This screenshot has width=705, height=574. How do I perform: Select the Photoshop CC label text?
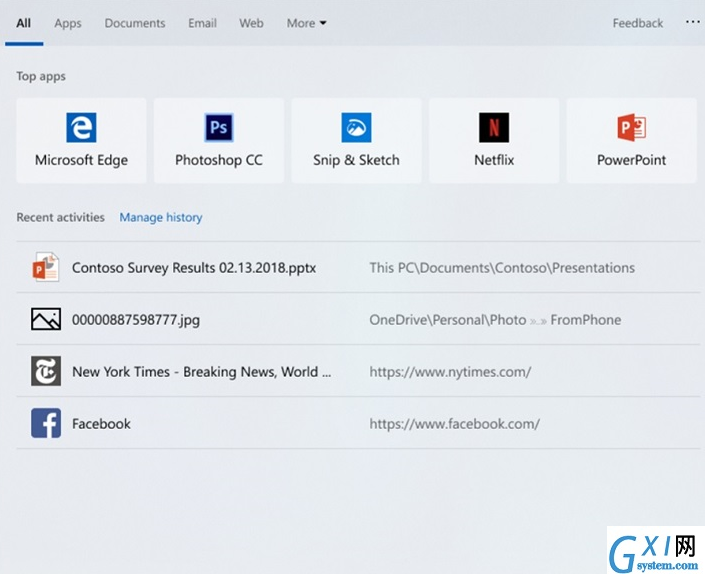219,160
